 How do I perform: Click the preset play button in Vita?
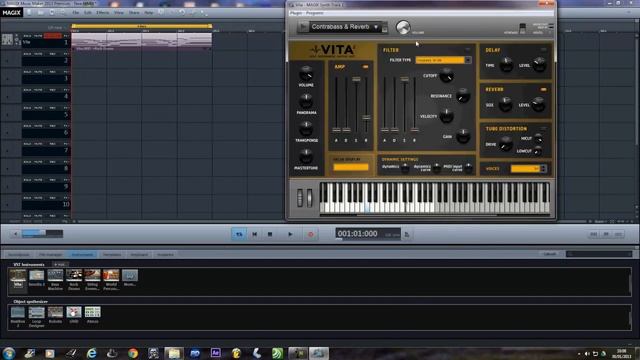[302, 27]
